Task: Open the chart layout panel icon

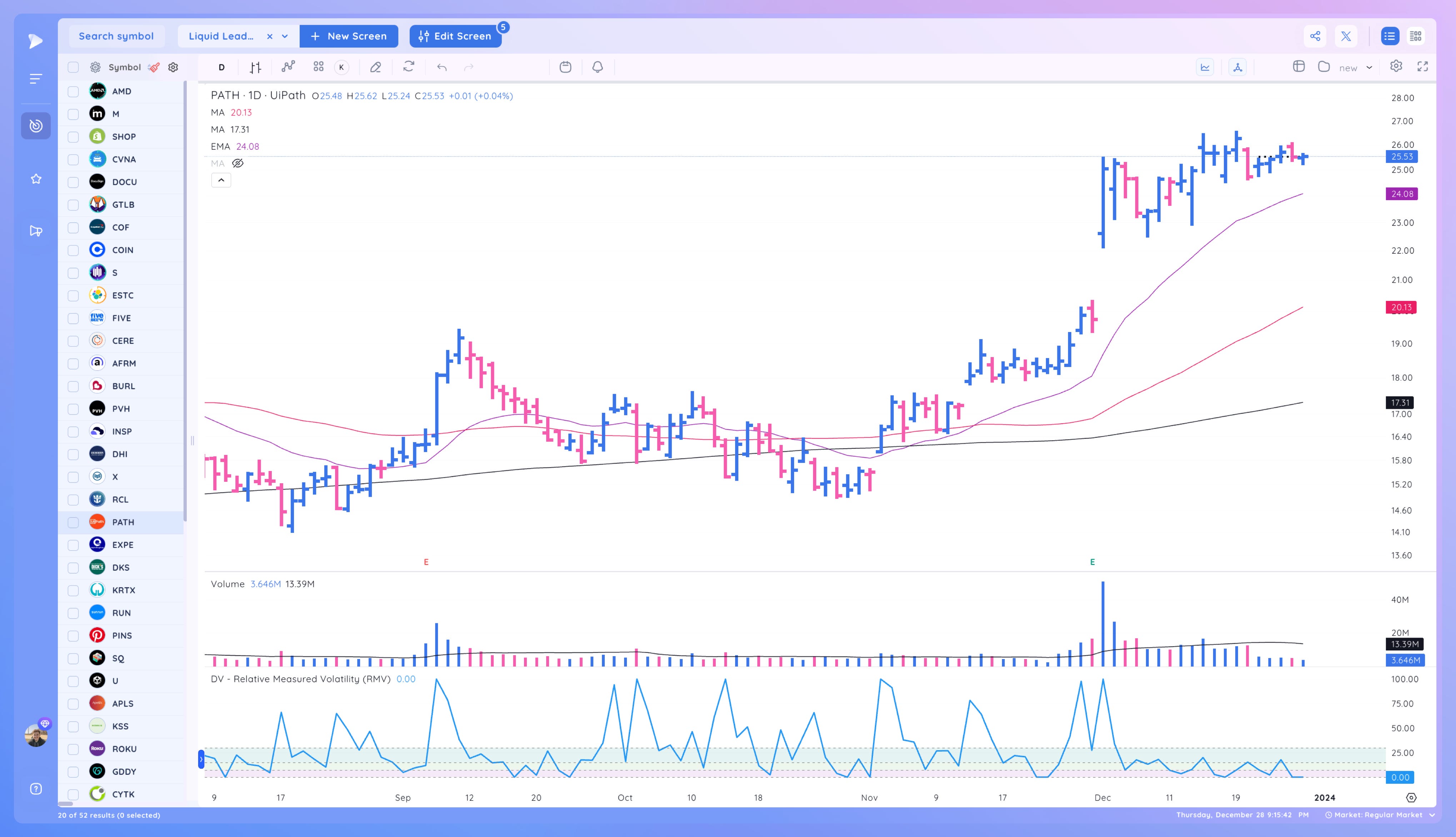Action: click(x=1298, y=67)
